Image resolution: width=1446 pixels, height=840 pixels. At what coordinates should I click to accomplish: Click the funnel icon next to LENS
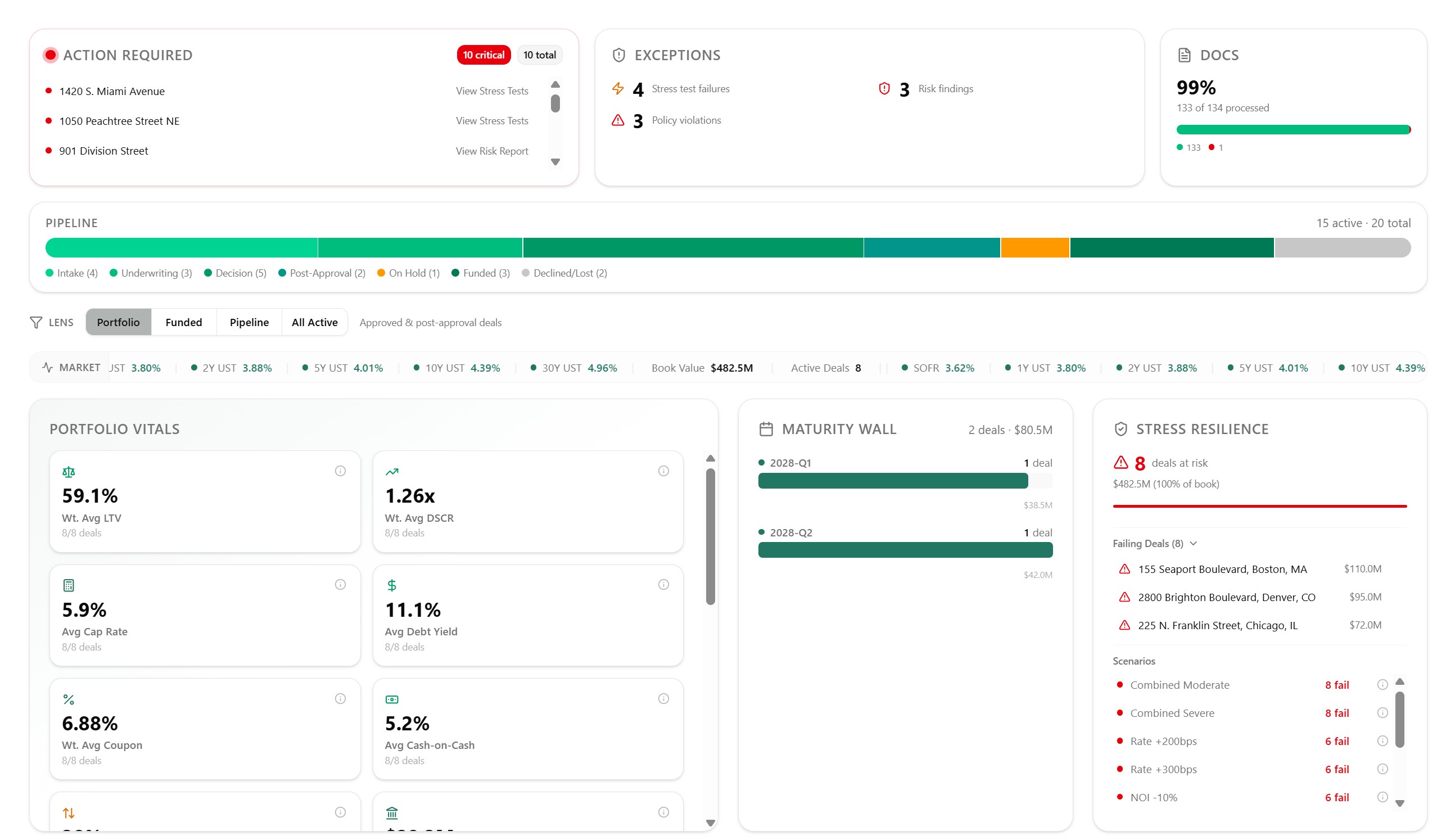pos(36,322)
